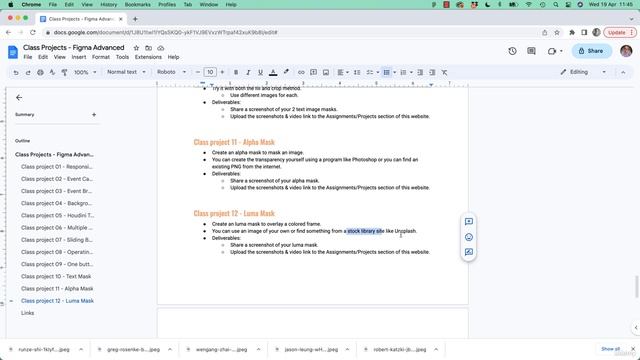Open the Extensions menu

[x=148, y=57]
